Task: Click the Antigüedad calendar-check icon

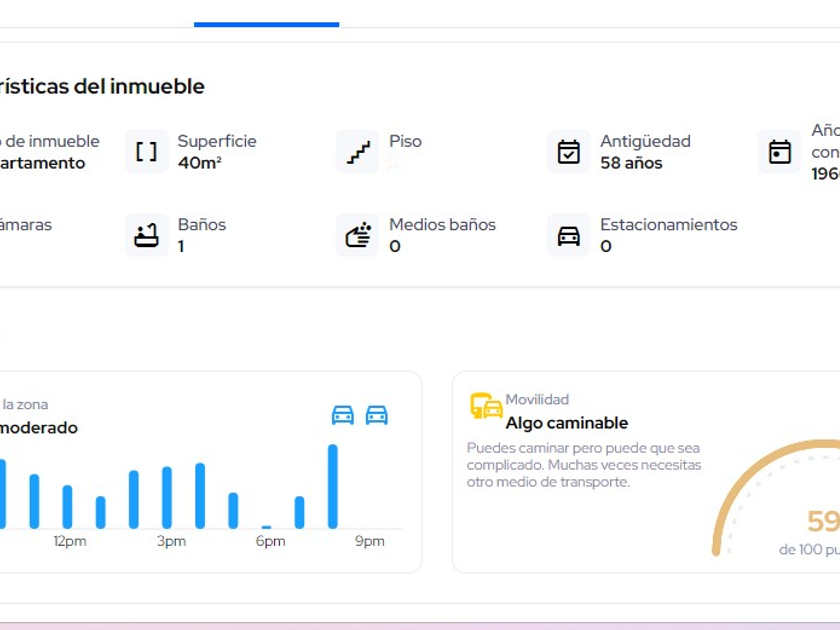Action: (x=568, y=152)
